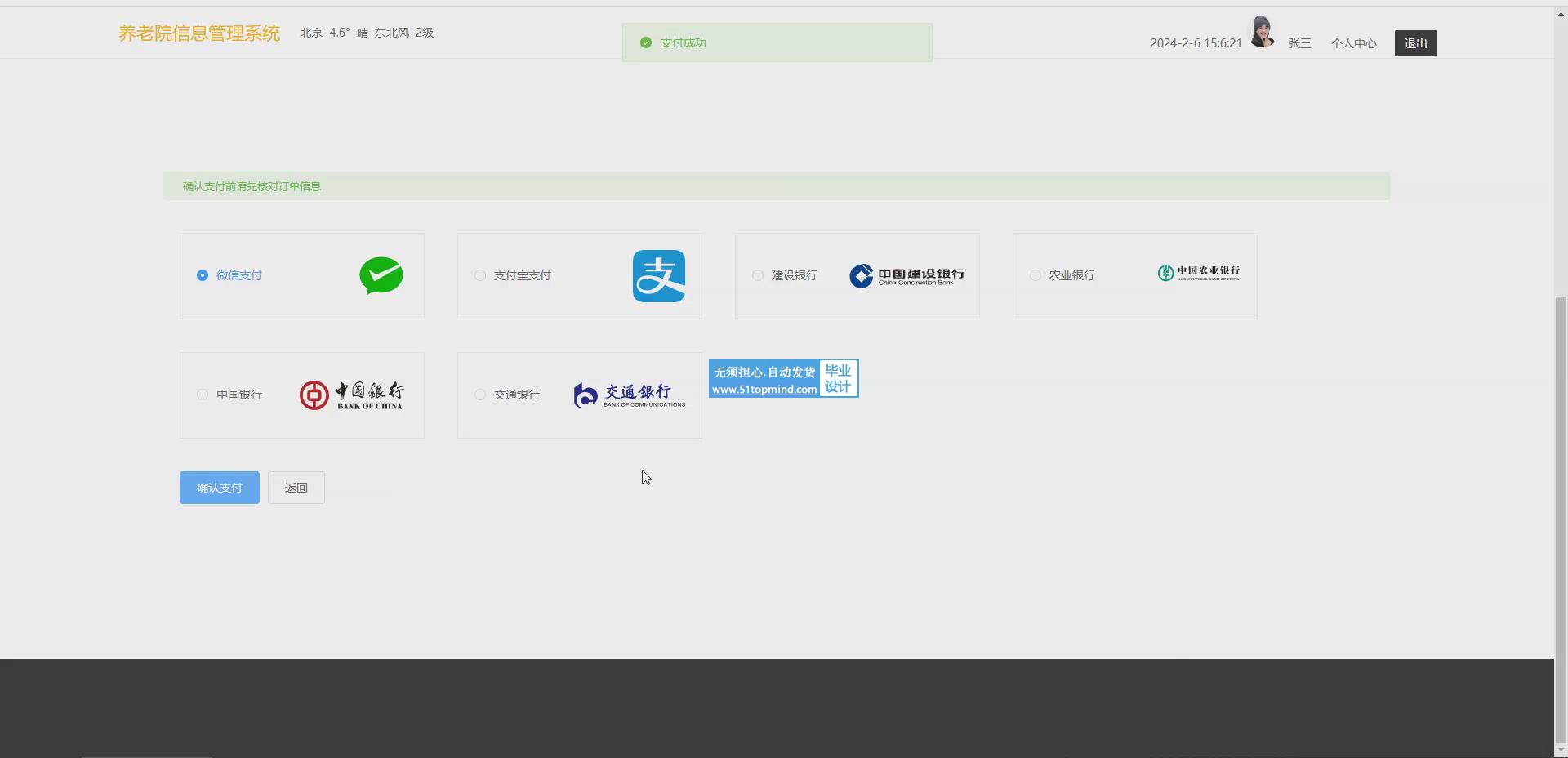Screen dimensions: 1568x758
Task: Select the 建设银行 radio button
Action: tap(758, 275)
